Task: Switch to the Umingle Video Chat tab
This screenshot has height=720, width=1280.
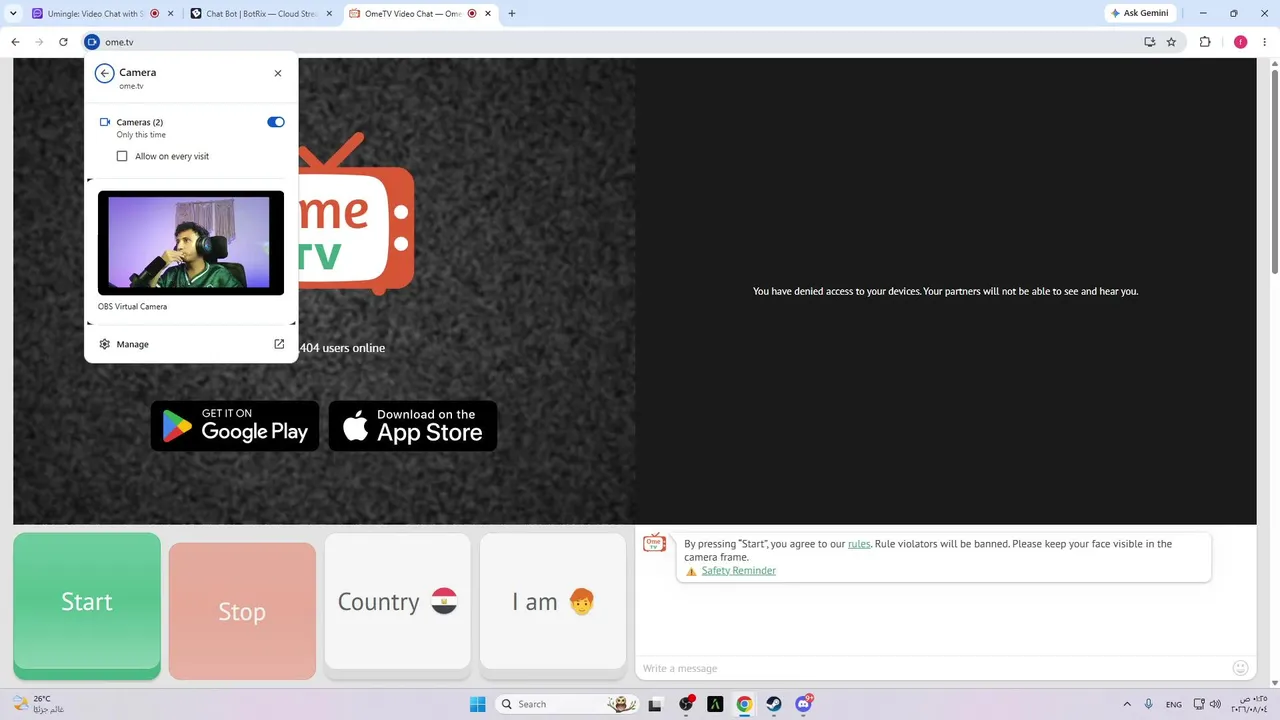Action: pos(88,14)
